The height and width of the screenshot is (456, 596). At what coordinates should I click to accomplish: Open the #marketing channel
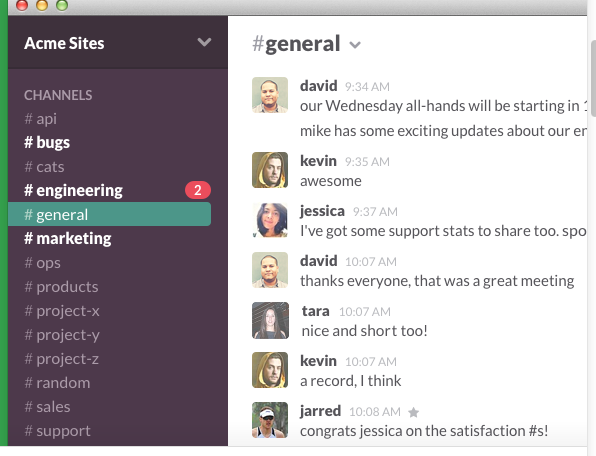coord(68,239)
